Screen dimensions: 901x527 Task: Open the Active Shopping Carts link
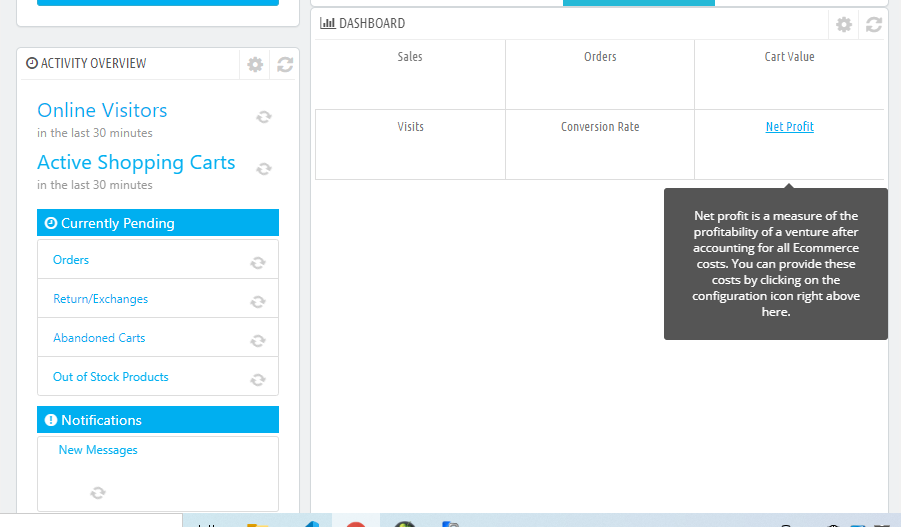point(136,163)
